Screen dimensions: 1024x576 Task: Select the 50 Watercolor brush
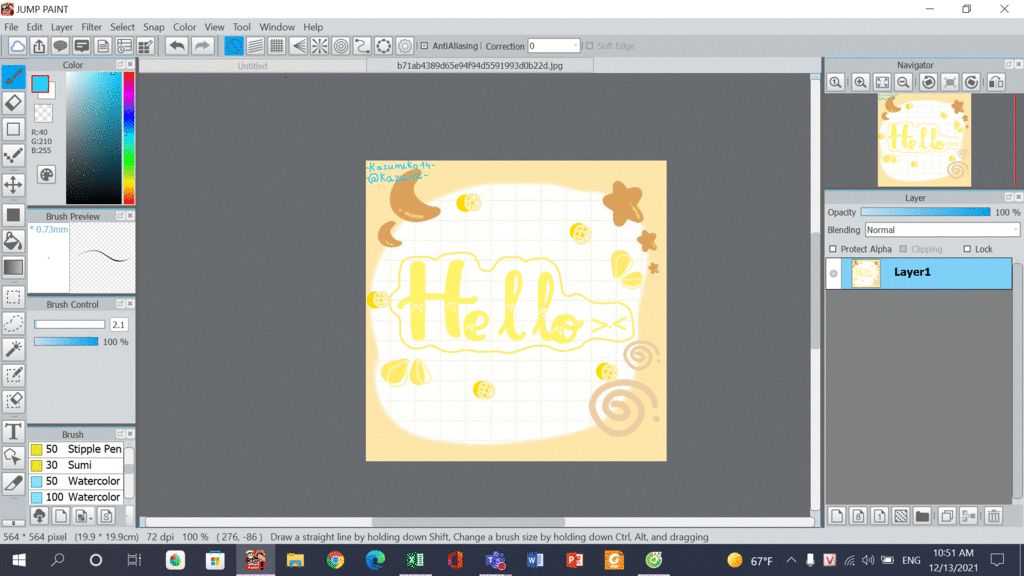tap(76, 481)
